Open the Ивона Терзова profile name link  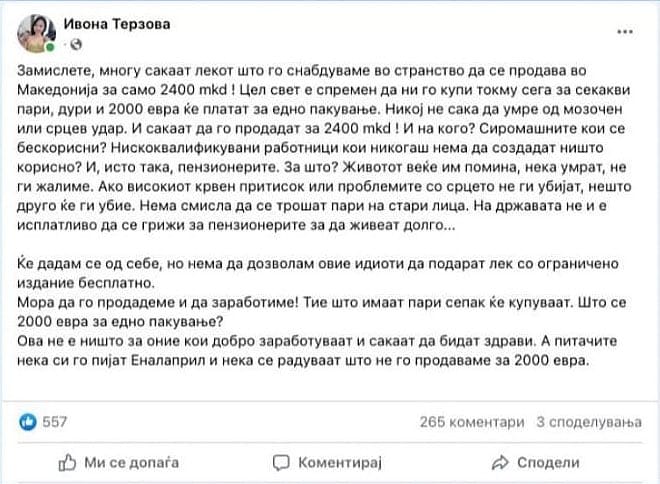(117, 24)
